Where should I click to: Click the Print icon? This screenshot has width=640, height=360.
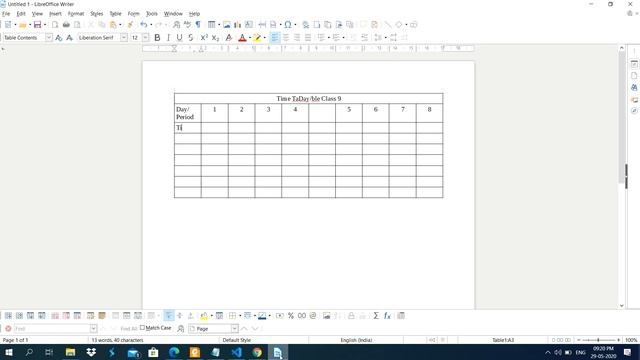66,25
